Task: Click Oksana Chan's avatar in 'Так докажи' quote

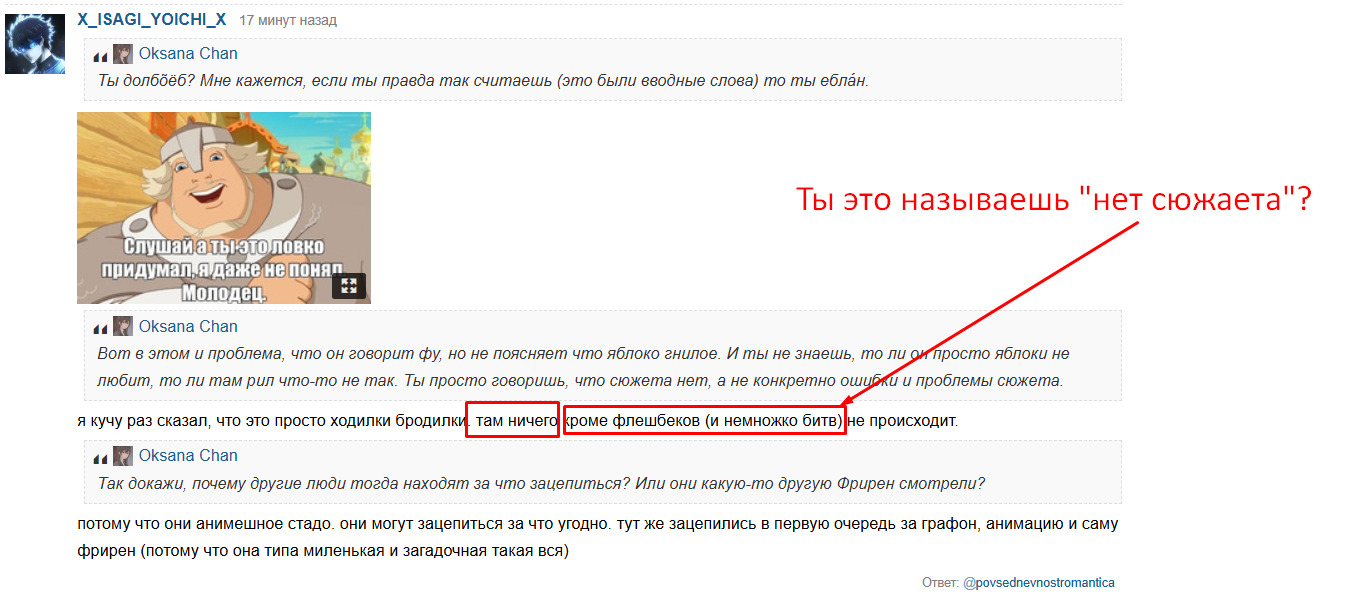Action: pos(123,456)
